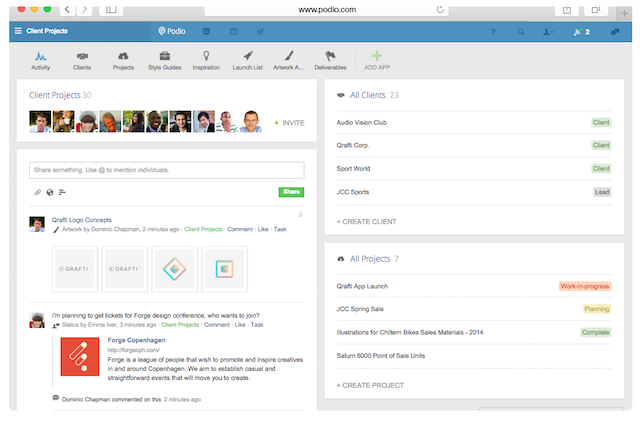Viewport: 640px width, 421px height.
Task: Click the question list icon below status box
Action: (62, 192)
